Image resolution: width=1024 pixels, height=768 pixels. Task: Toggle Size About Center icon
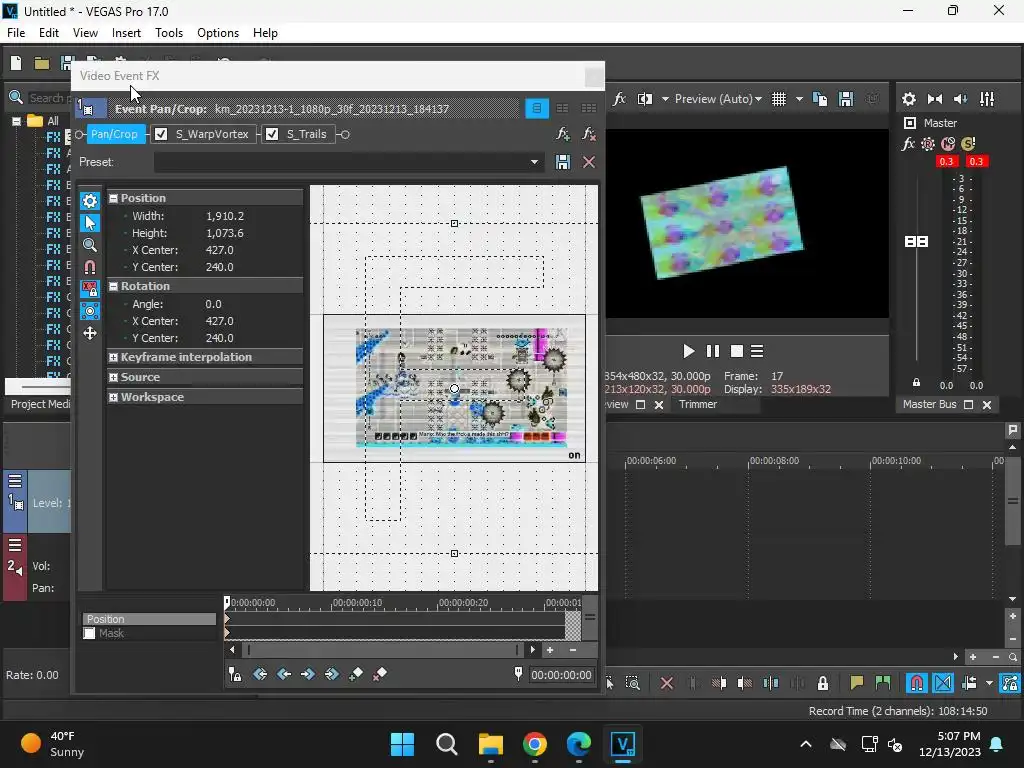(89, 311)
